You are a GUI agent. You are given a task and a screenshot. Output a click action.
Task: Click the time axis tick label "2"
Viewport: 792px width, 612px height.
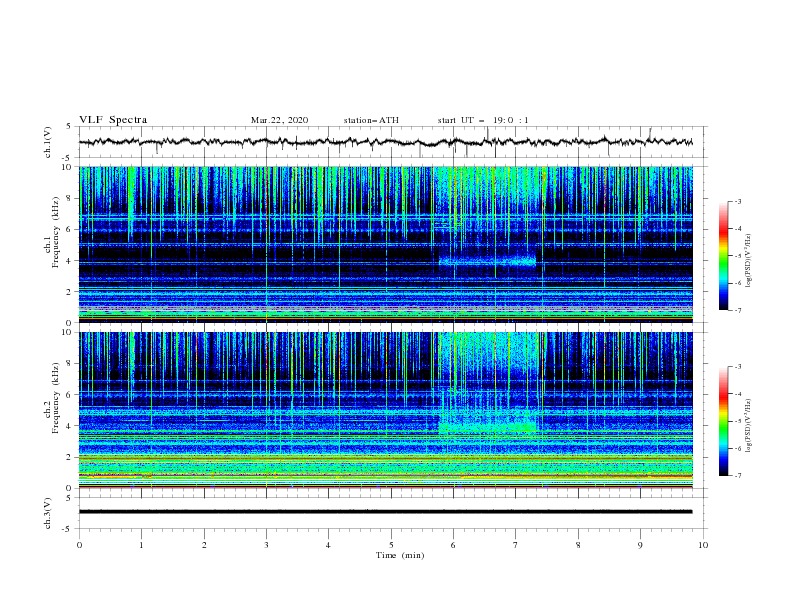204,545
